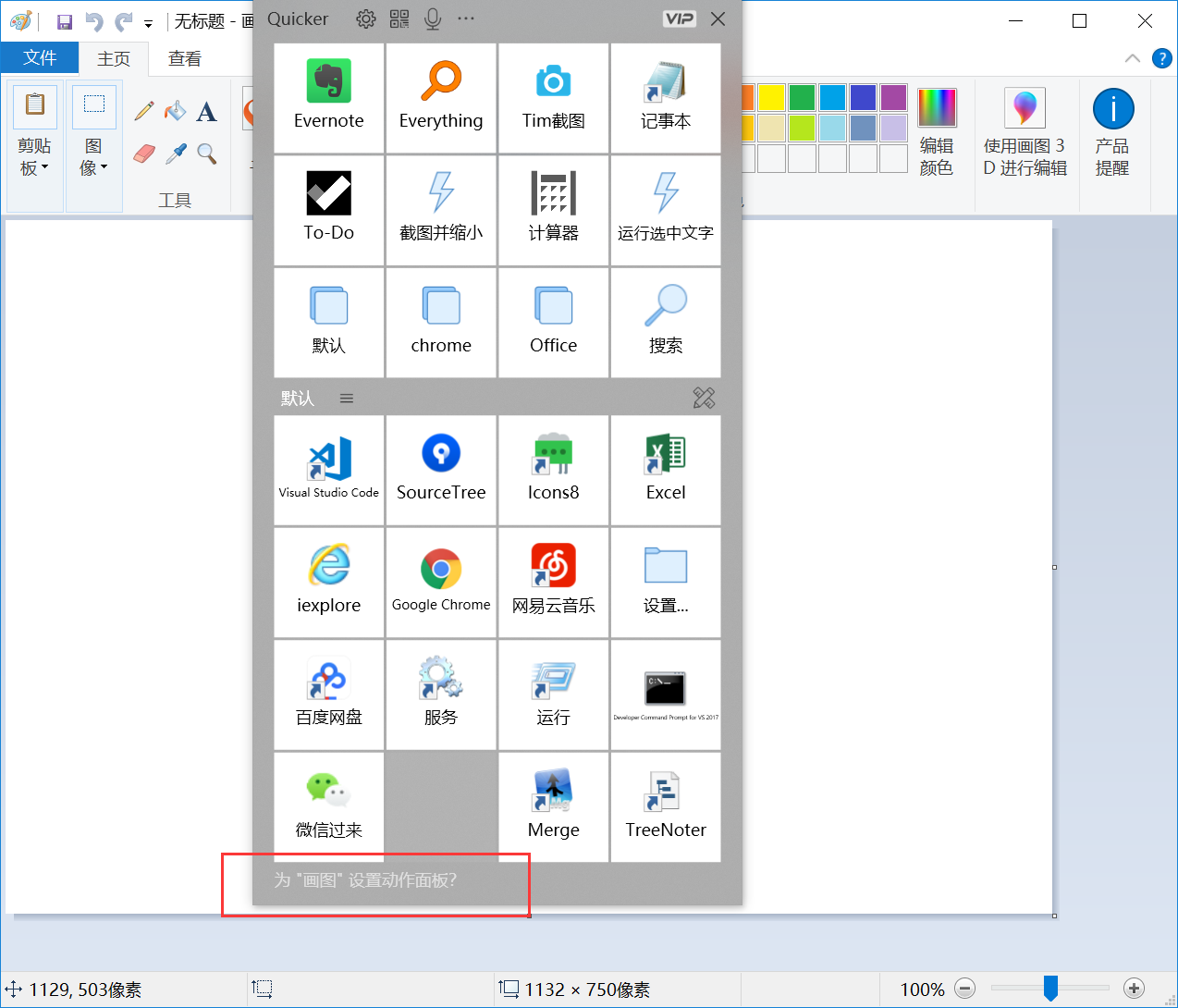The image size is (1178, 1008).
Task: Open Quicker settings gear
Action: (x=366, y=18)
